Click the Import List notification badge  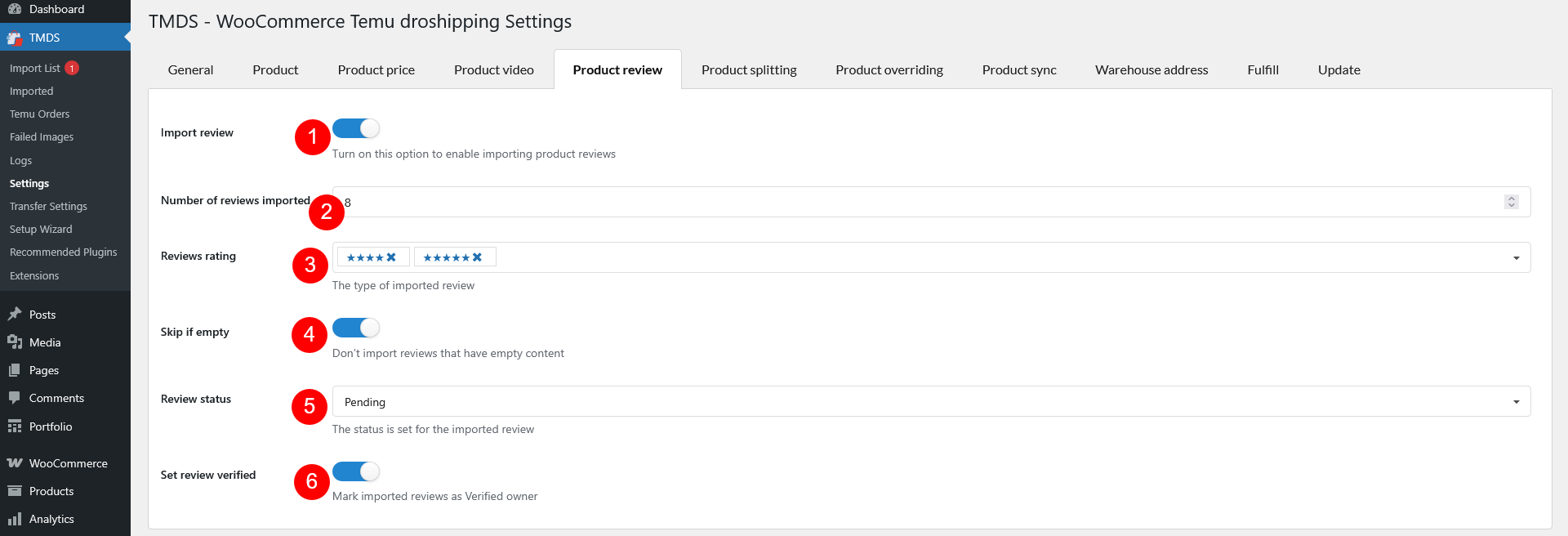(72, 68)
